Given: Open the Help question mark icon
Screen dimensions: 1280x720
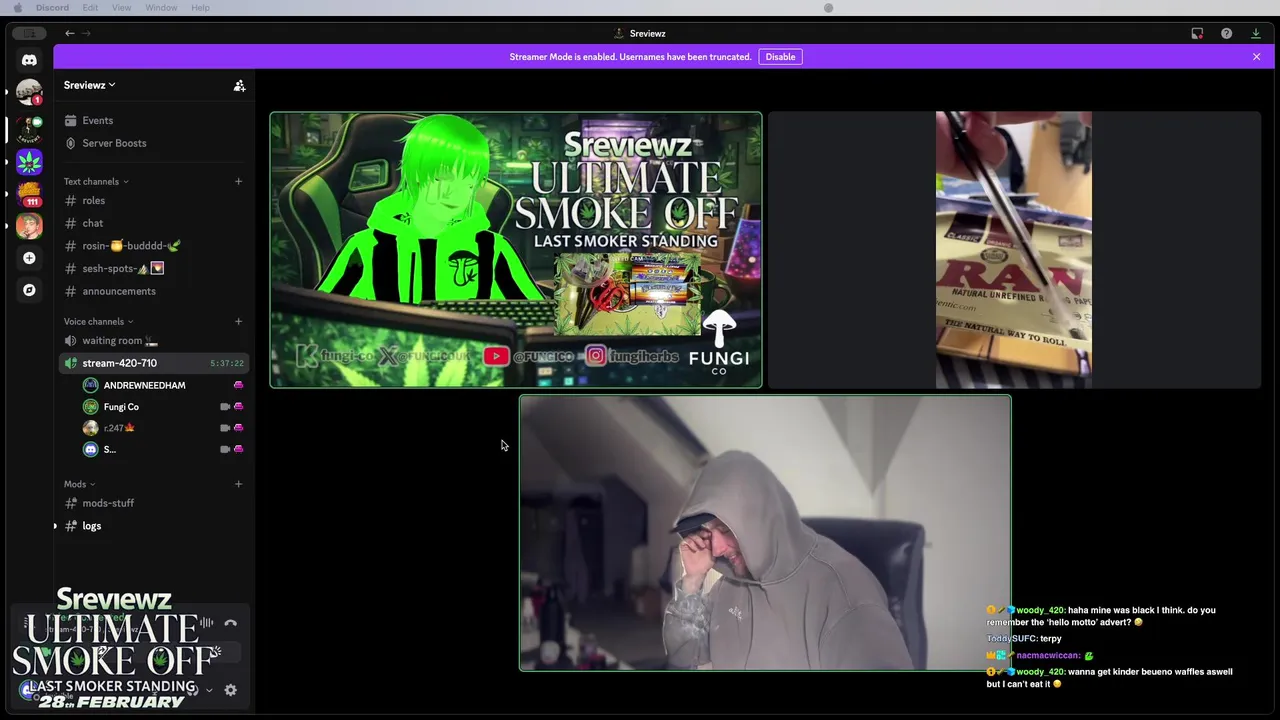Looking at the screenshot, I should (x=1226, y=33).
